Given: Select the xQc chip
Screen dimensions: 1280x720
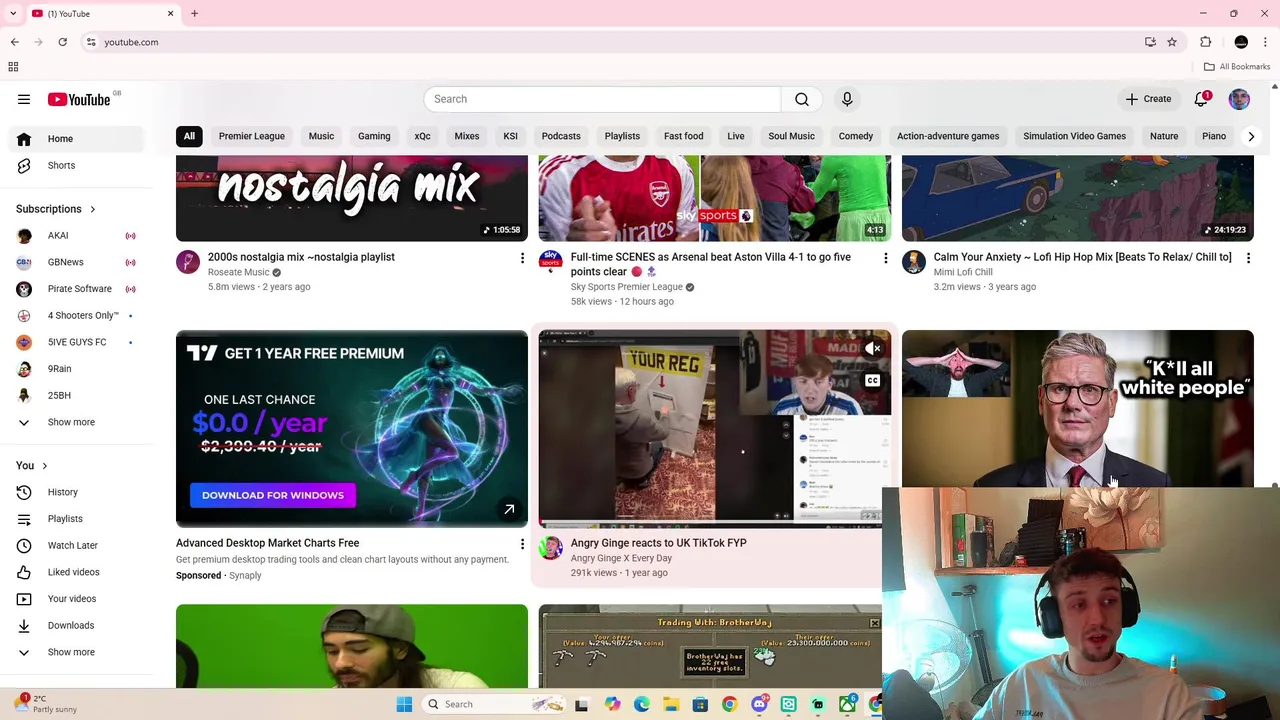Looking at the screenshot, I should 422,136.
